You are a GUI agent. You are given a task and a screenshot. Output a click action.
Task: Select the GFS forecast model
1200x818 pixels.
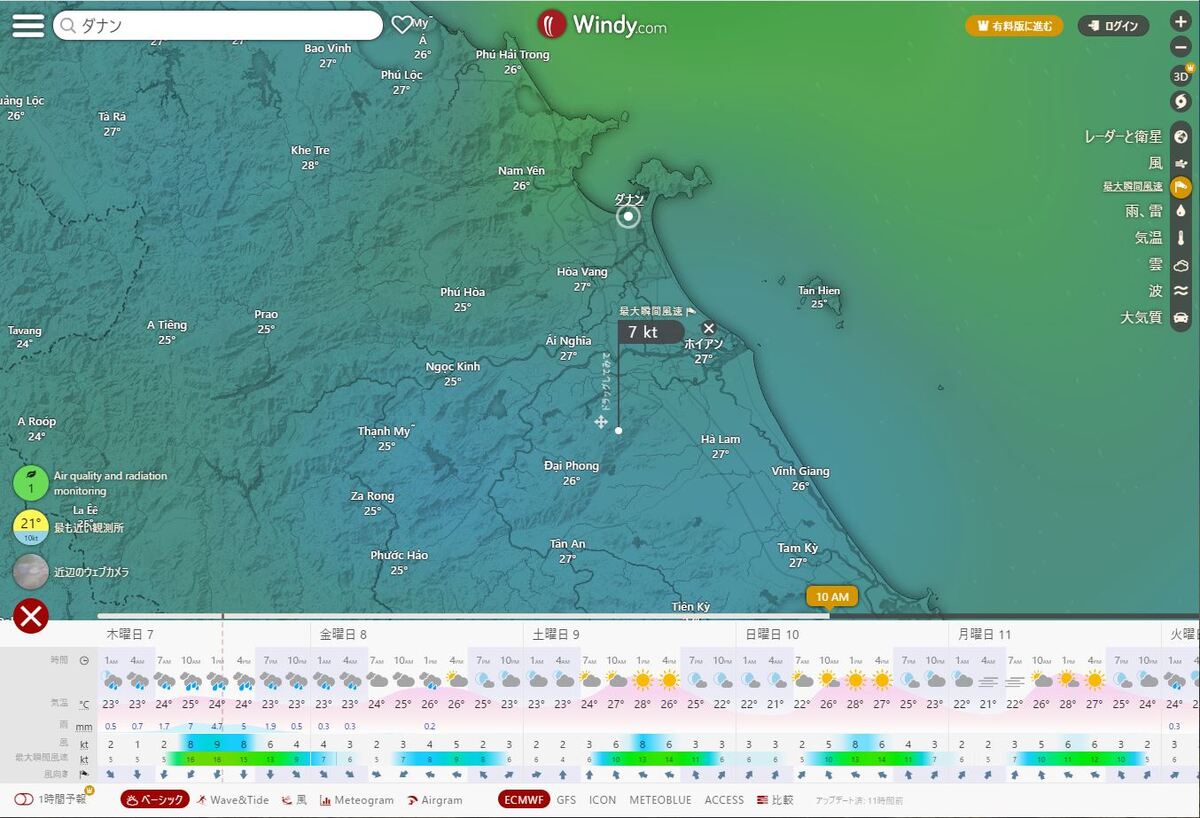566,800
